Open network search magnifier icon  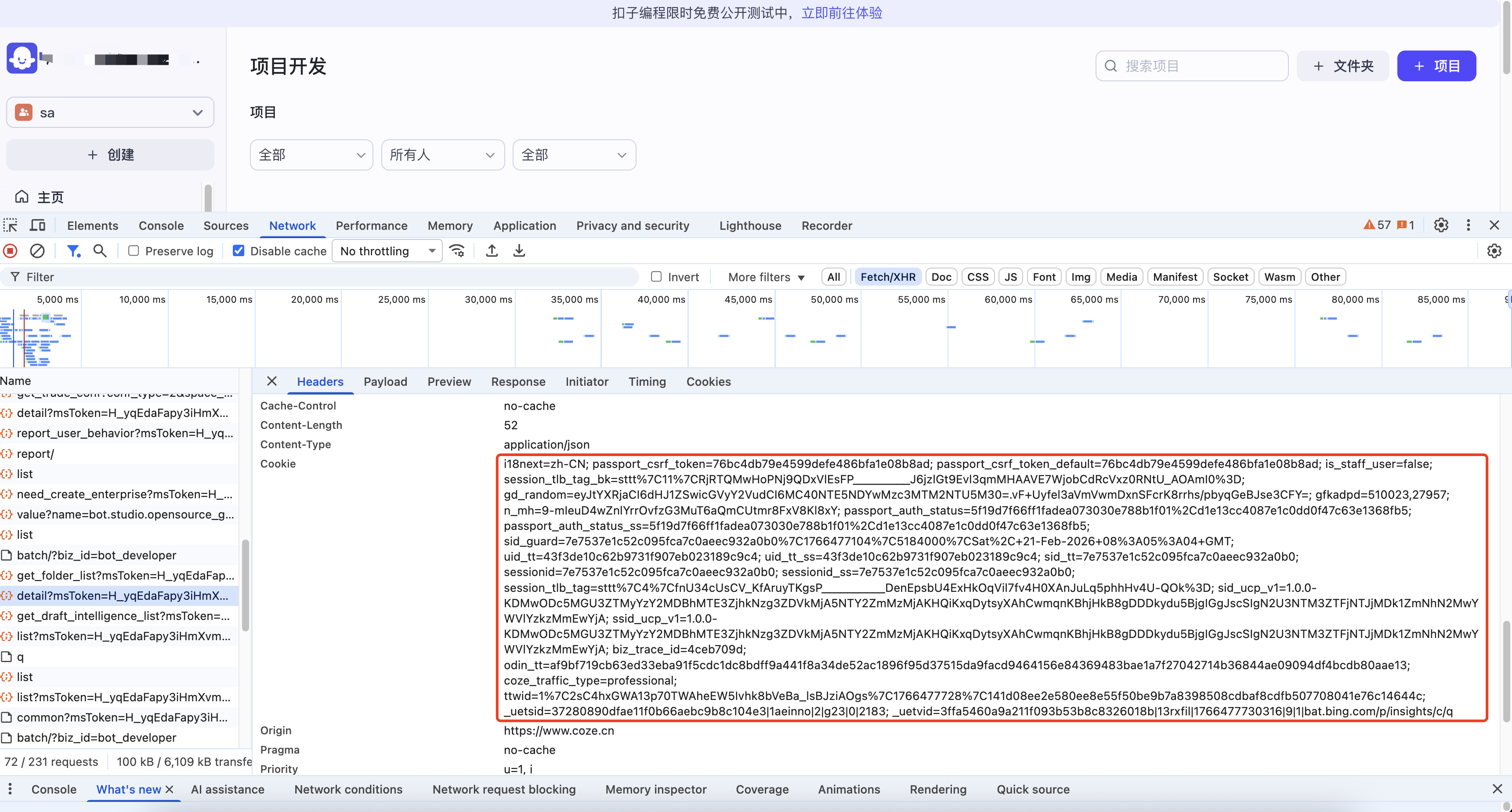tap(100, 251)
